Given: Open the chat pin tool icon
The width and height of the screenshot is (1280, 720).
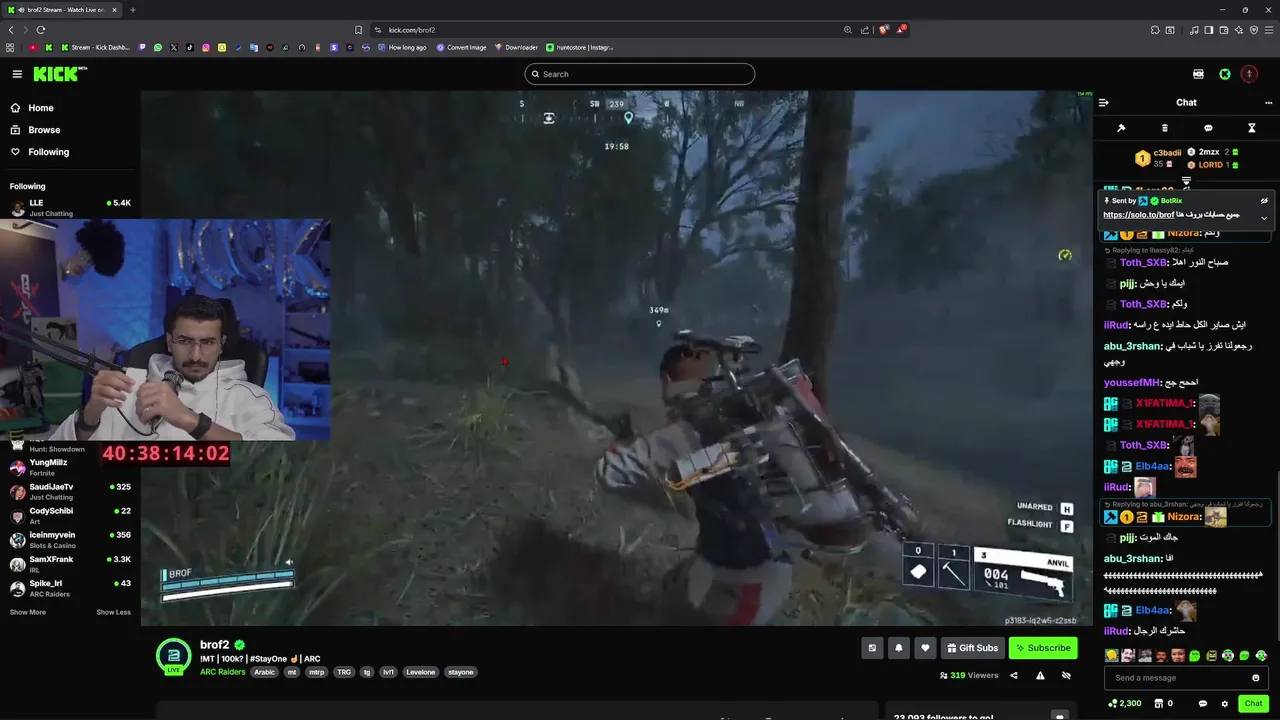Looking at the screenshot, I should [x=1121, y=128].
